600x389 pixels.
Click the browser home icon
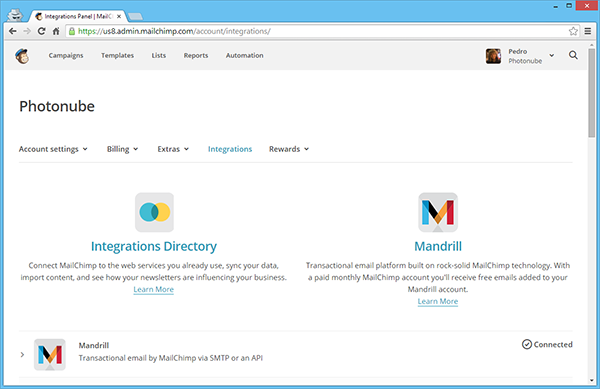56,31
